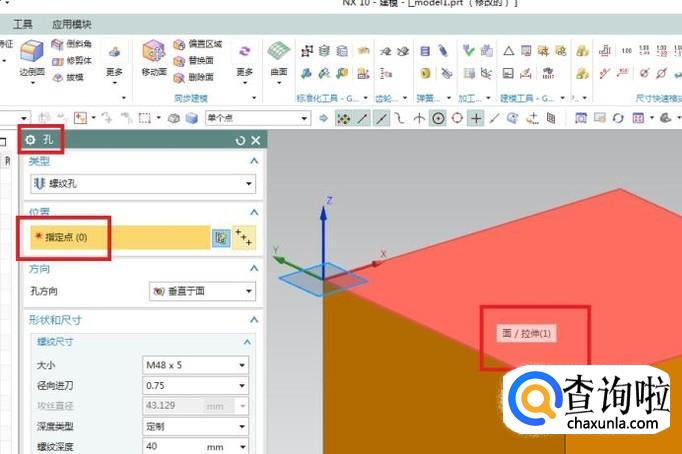Collapse the 类型 section chevron
Screen dimensions: 682x454
click(254, 161)
